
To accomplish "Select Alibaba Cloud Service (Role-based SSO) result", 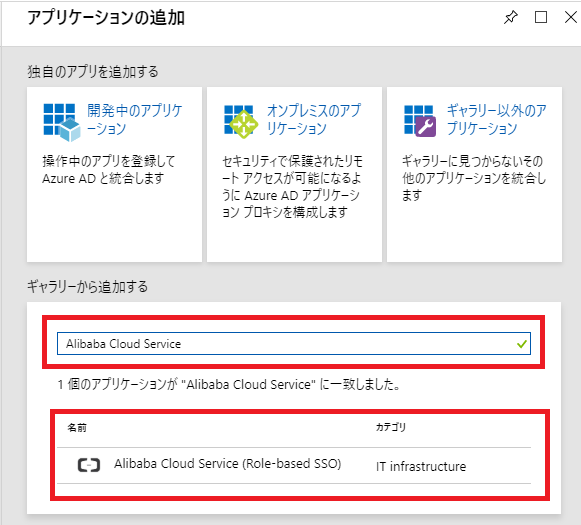I will click(x=294, y=465).
